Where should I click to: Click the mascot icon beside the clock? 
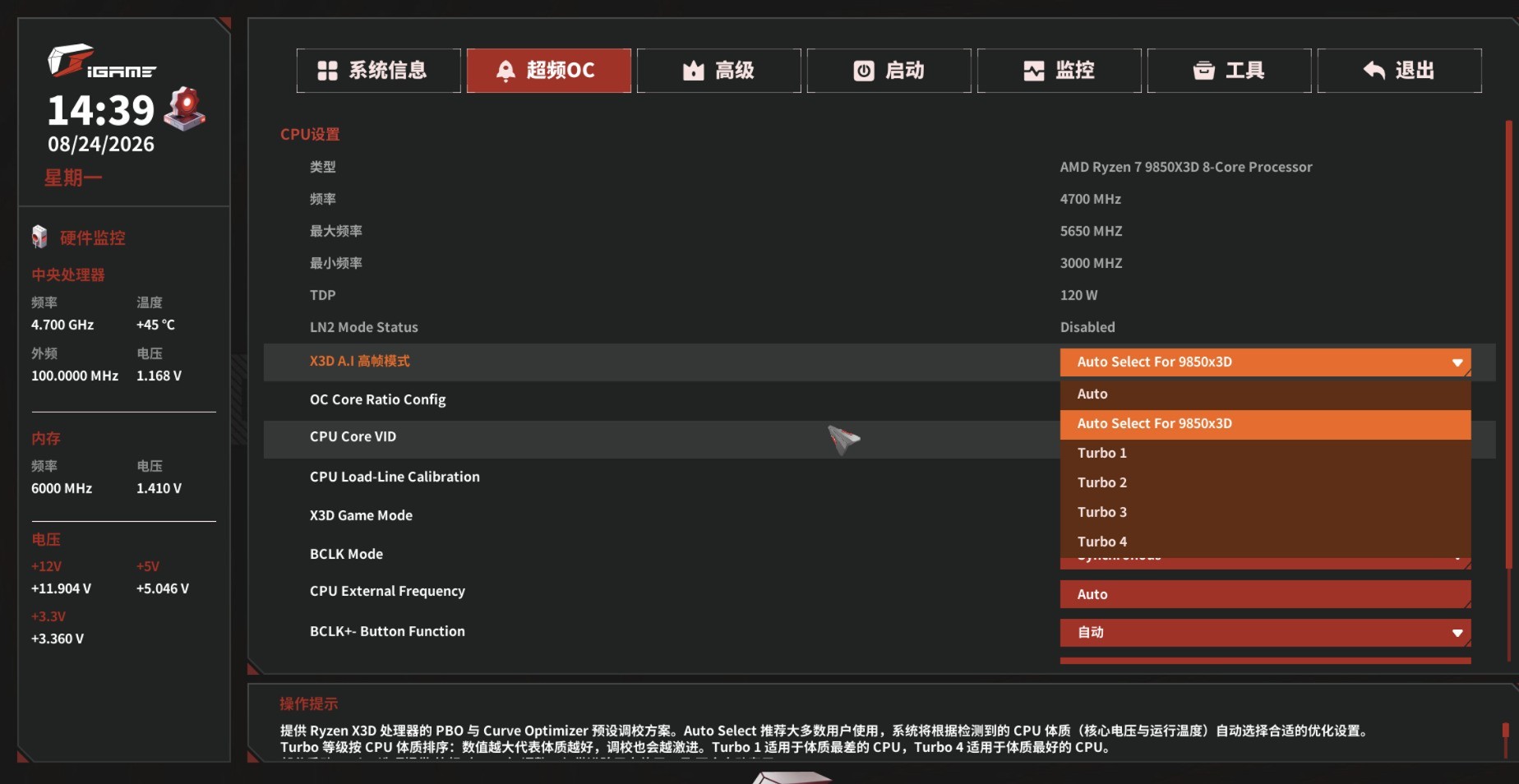[x=185, y=108]
